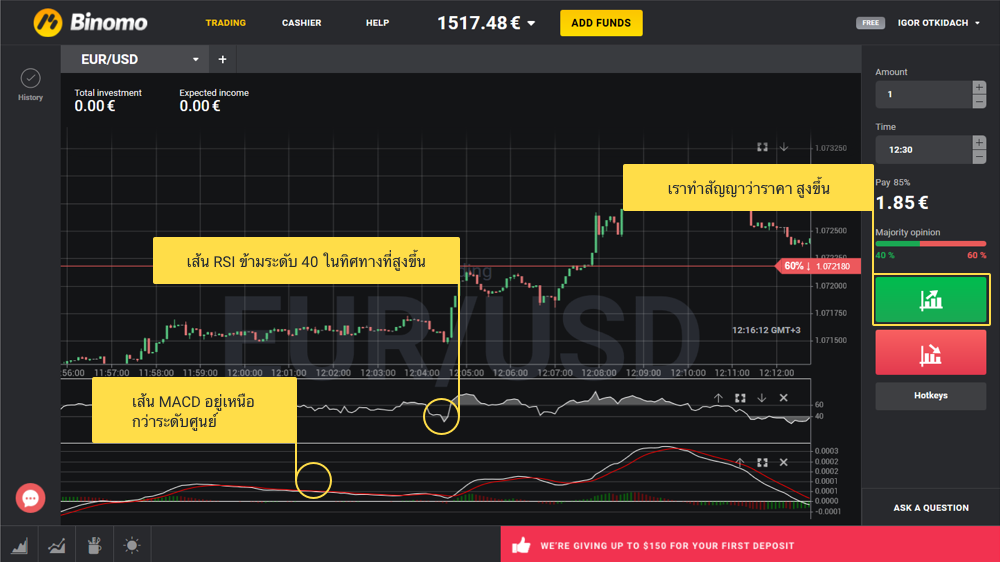Select the area chart type icon
Screen dimensions: 1000x562
pos(19,545)
